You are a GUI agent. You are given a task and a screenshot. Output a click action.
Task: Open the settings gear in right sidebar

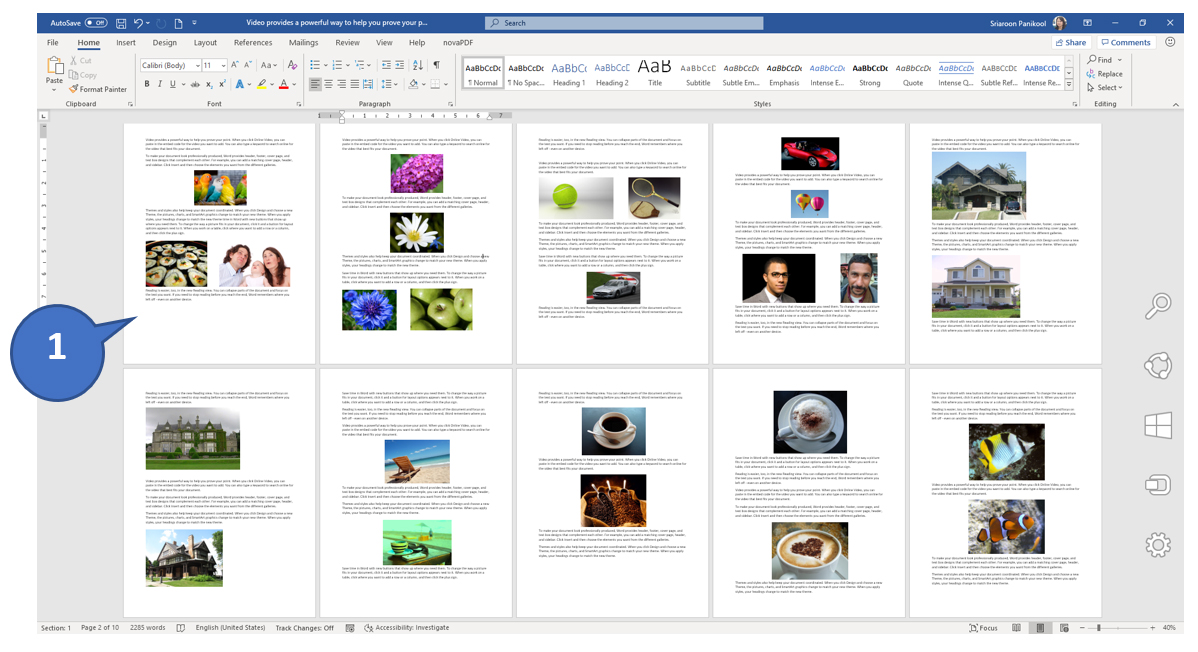1158,545
